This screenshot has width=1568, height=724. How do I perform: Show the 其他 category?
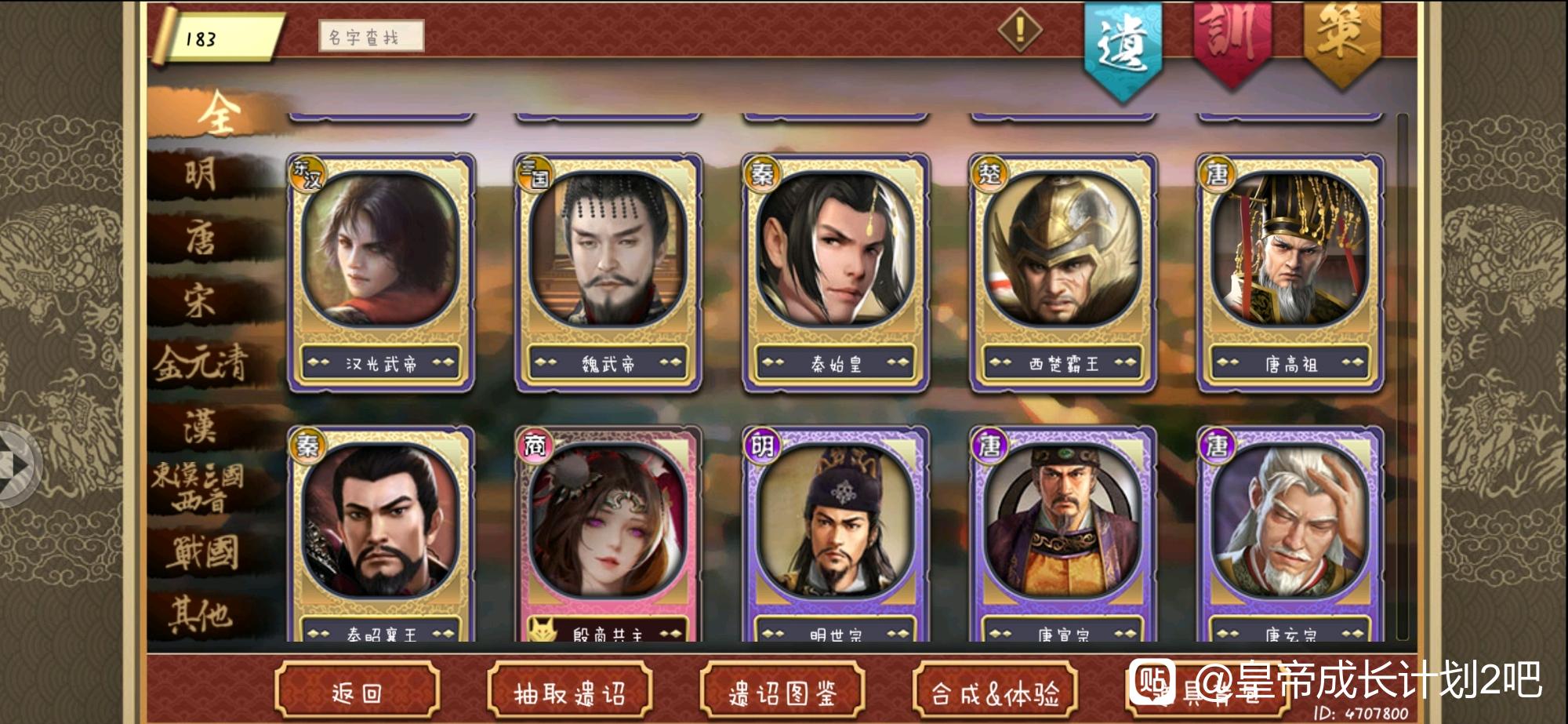coord(201,614)
